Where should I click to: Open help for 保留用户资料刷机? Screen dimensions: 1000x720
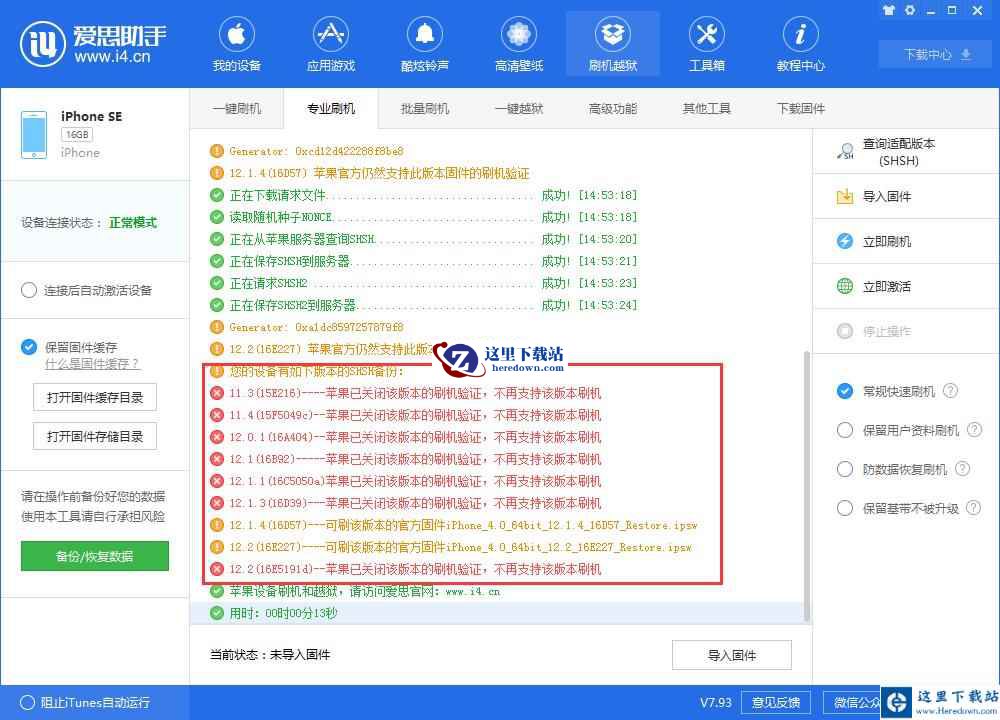pyautogui.click(x=974, y=430)
